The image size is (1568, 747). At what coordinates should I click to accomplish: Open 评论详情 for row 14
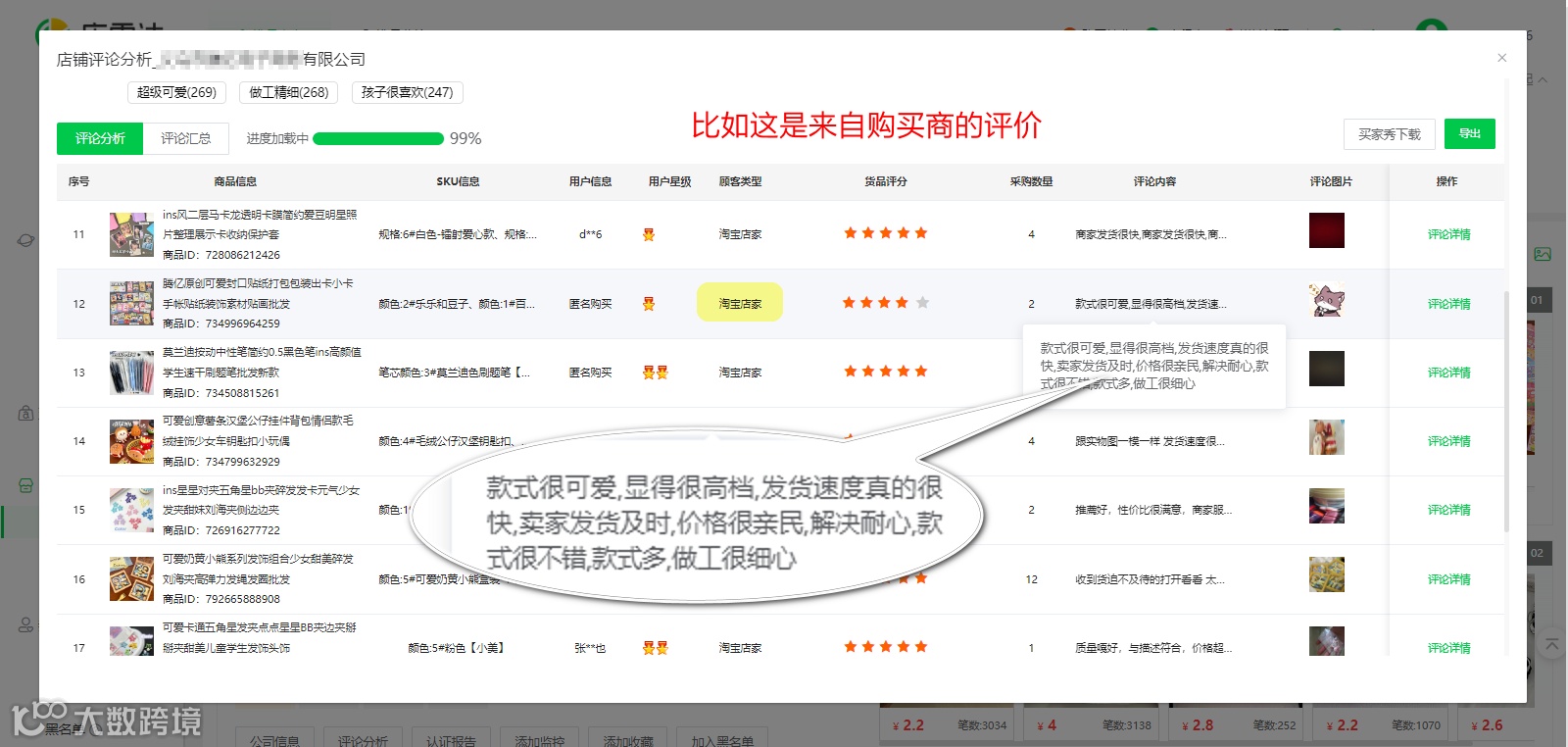coord(1448,441)
